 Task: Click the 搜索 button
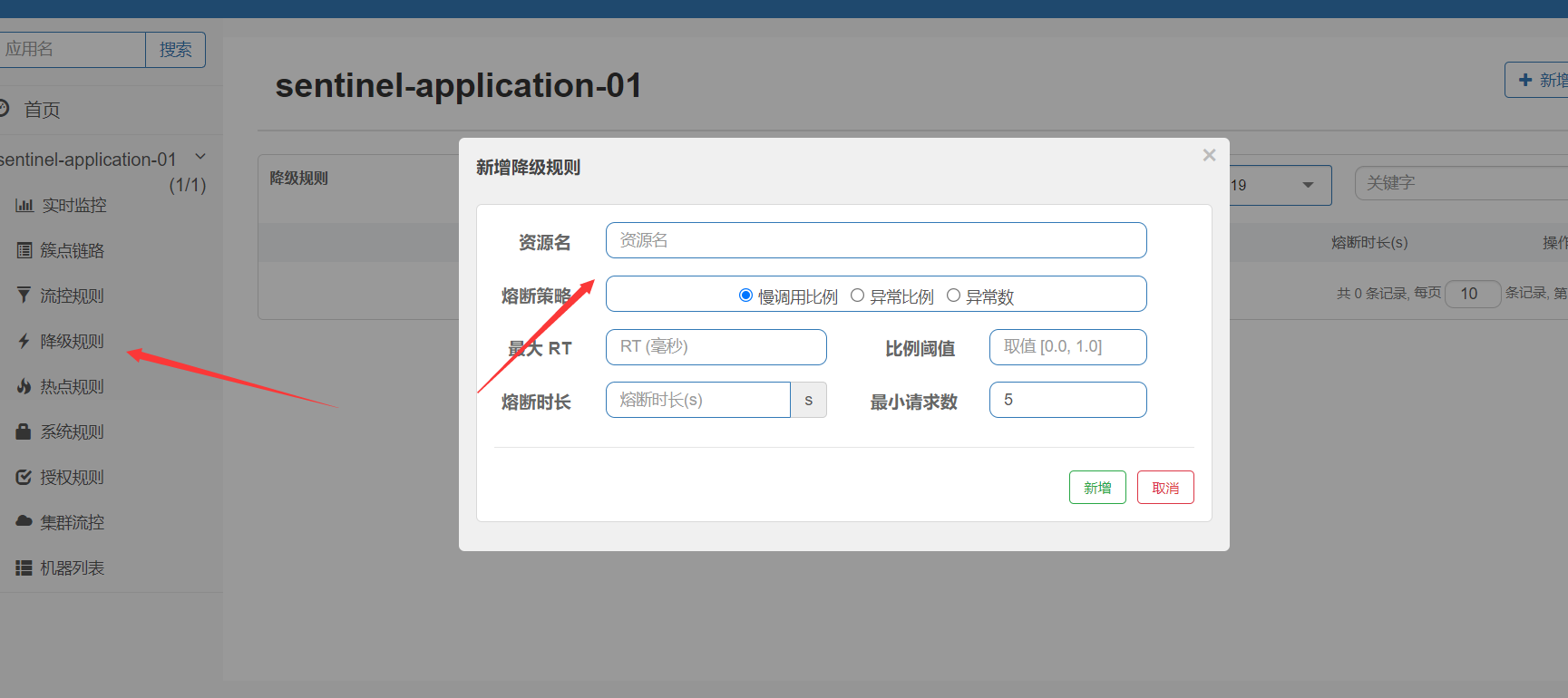(x=176, y=50)
